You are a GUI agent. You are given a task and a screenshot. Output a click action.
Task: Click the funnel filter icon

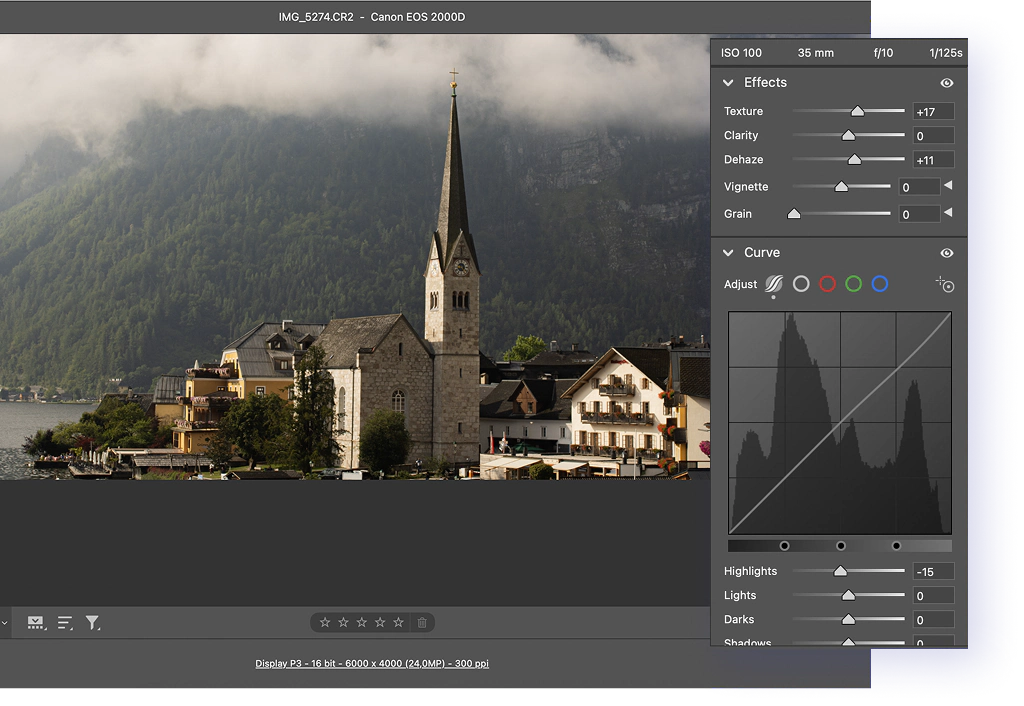(93, 623)
